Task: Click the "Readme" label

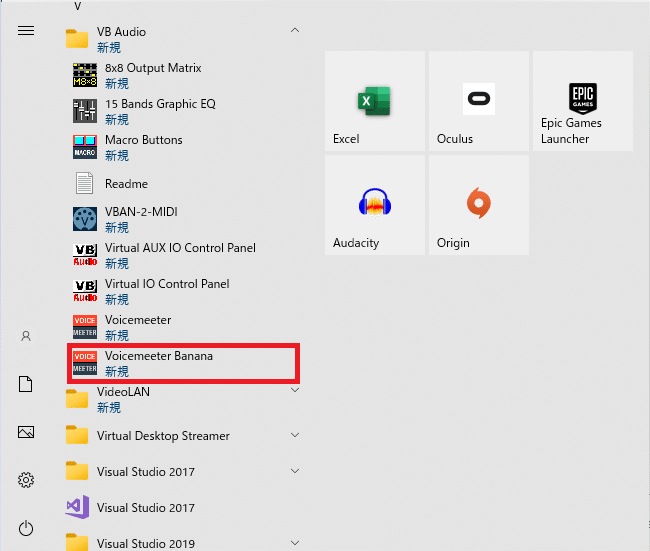Action: 126,184
